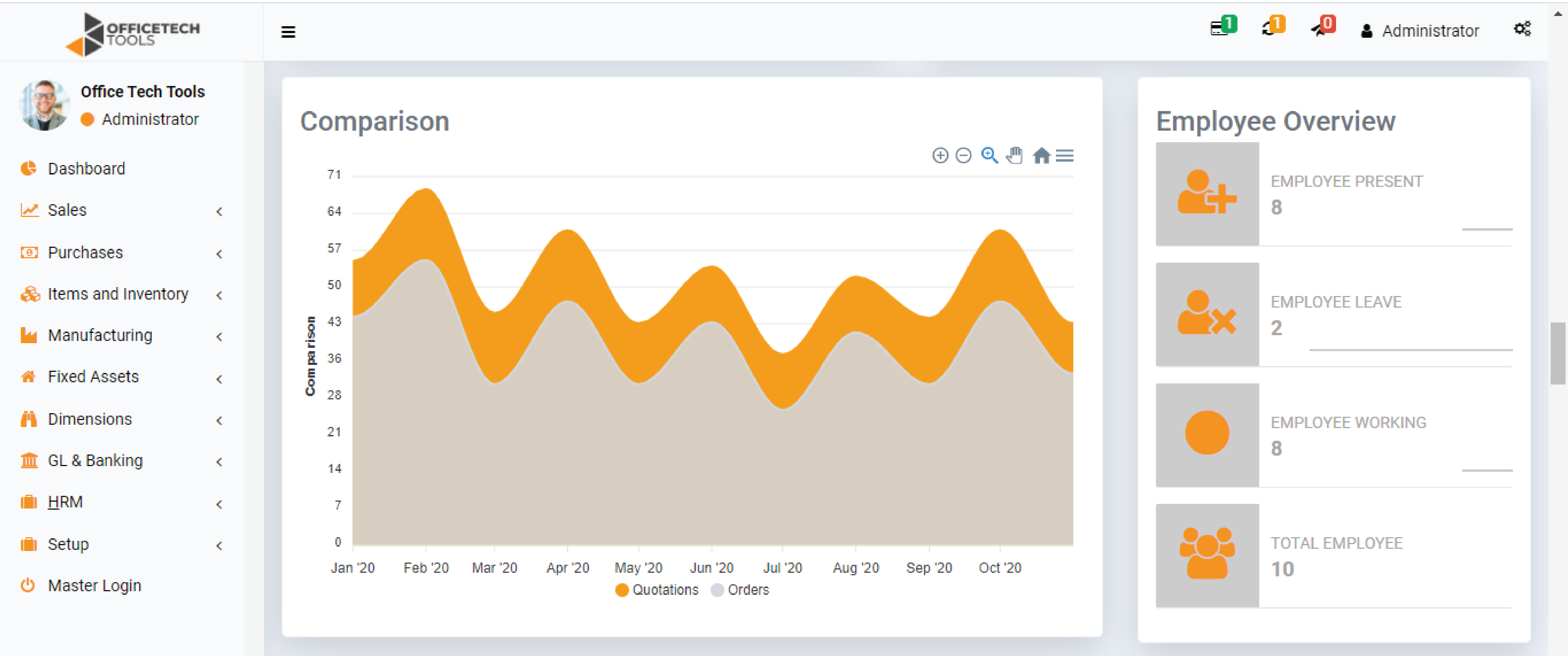Image resolution: width=1568 pixels, height=656 pixels.
Task: Click the Employee Present progress bar
Action: 1486,229
